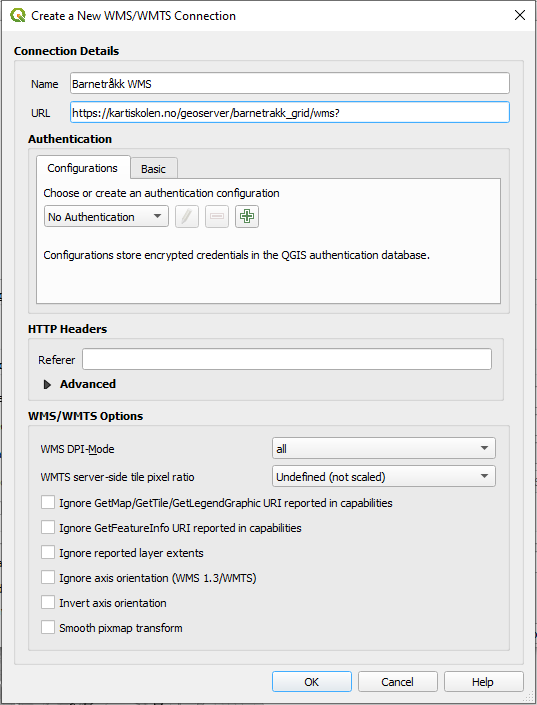Image resolution: width=537 pixels, height=705 pixels.
Task: Switch to the Basic authentication tab
Action: [x=153, y=169]
